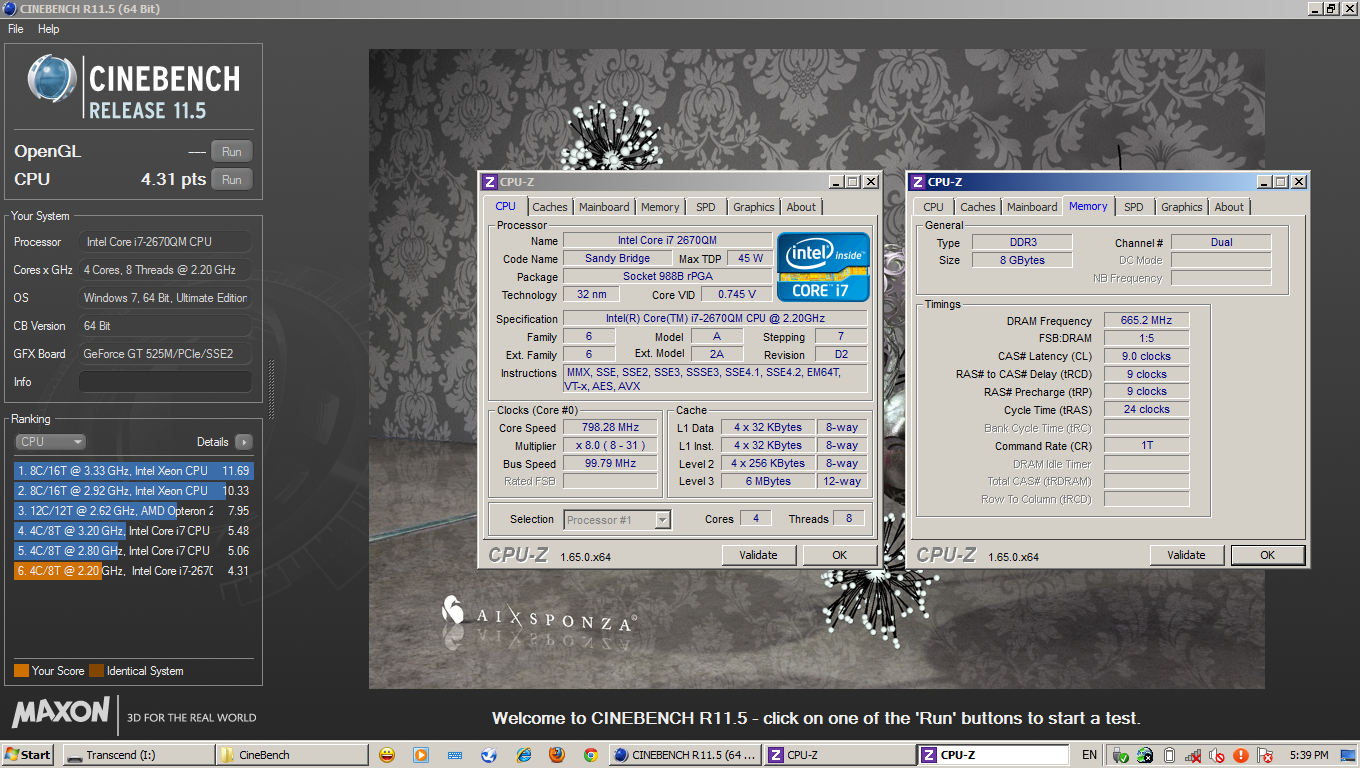
Task: Click Validate in the left CPU-Z window
Action: coord(758,555)
